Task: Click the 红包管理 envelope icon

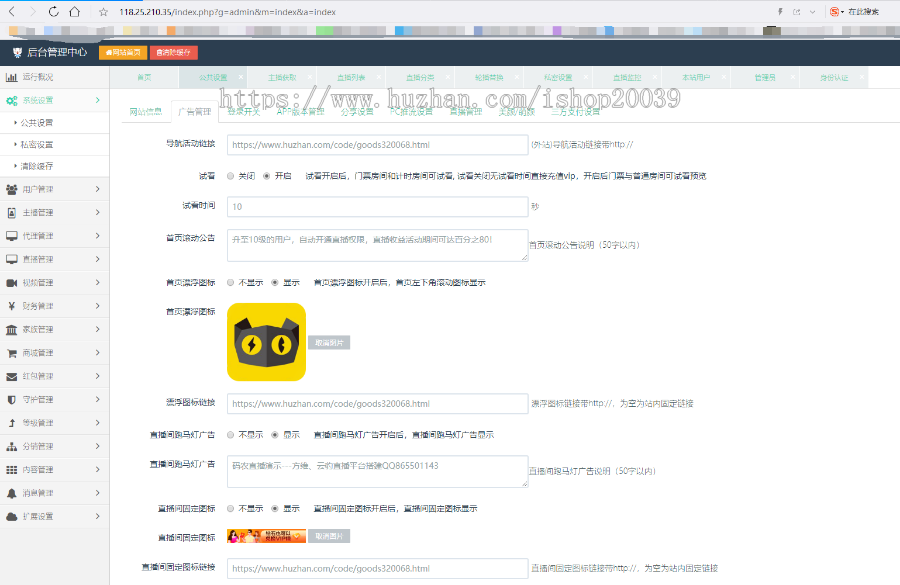Action: click(11, 376)
